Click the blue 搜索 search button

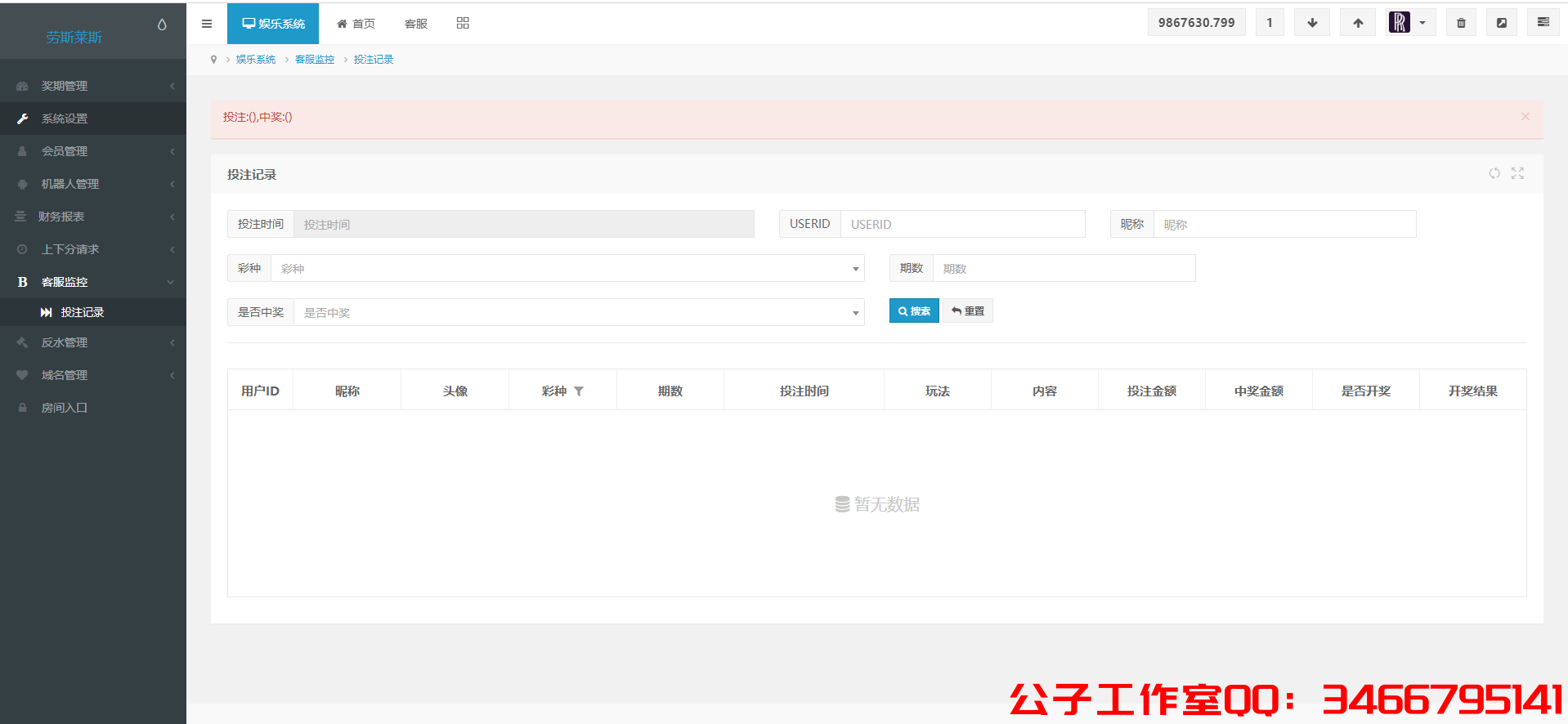[914, 311]
